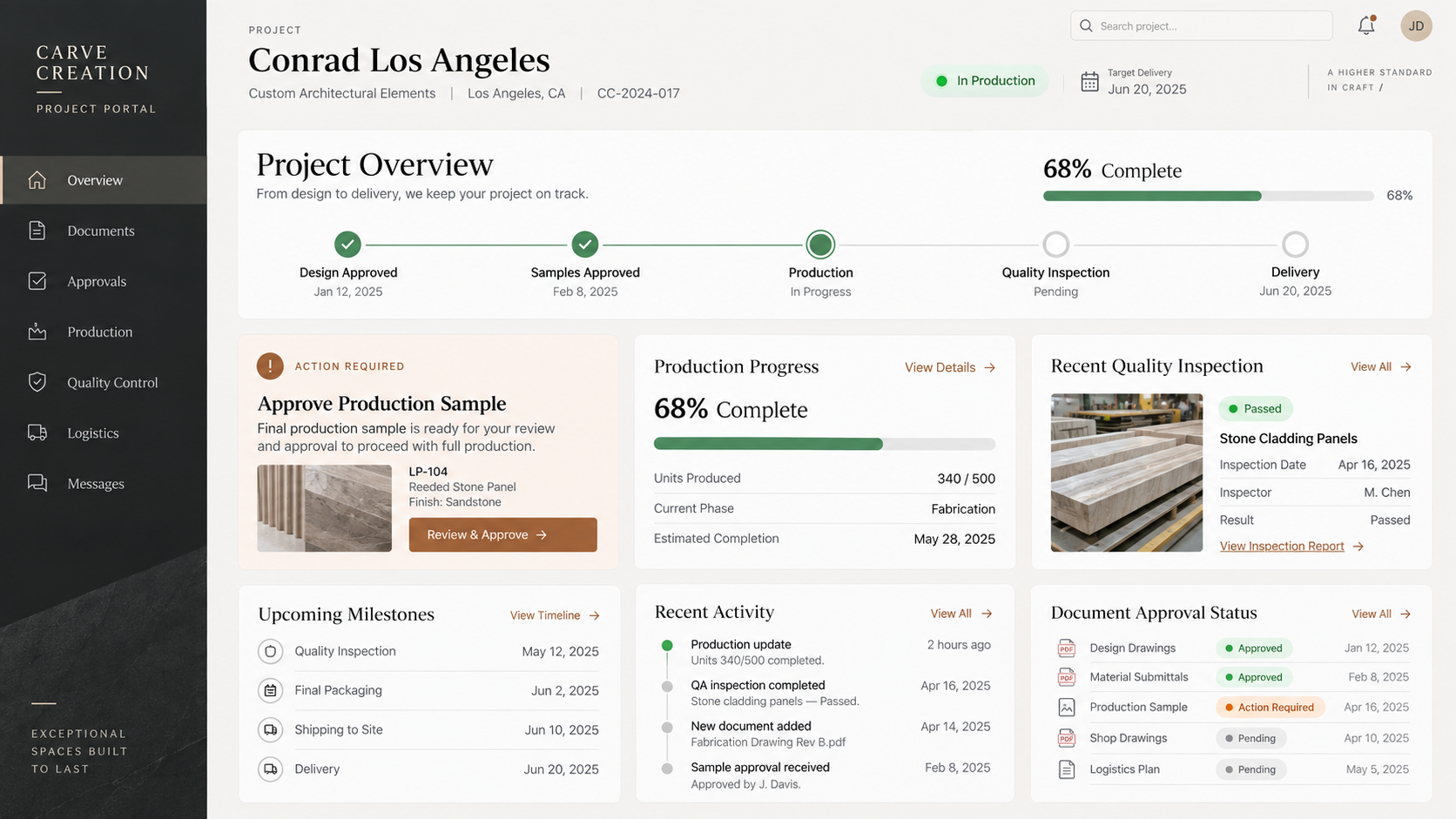The width and height of the screenshot is (1456, 819).
Task: Click View All in Document Approval Status
Action: click(x=1381, y=614)
